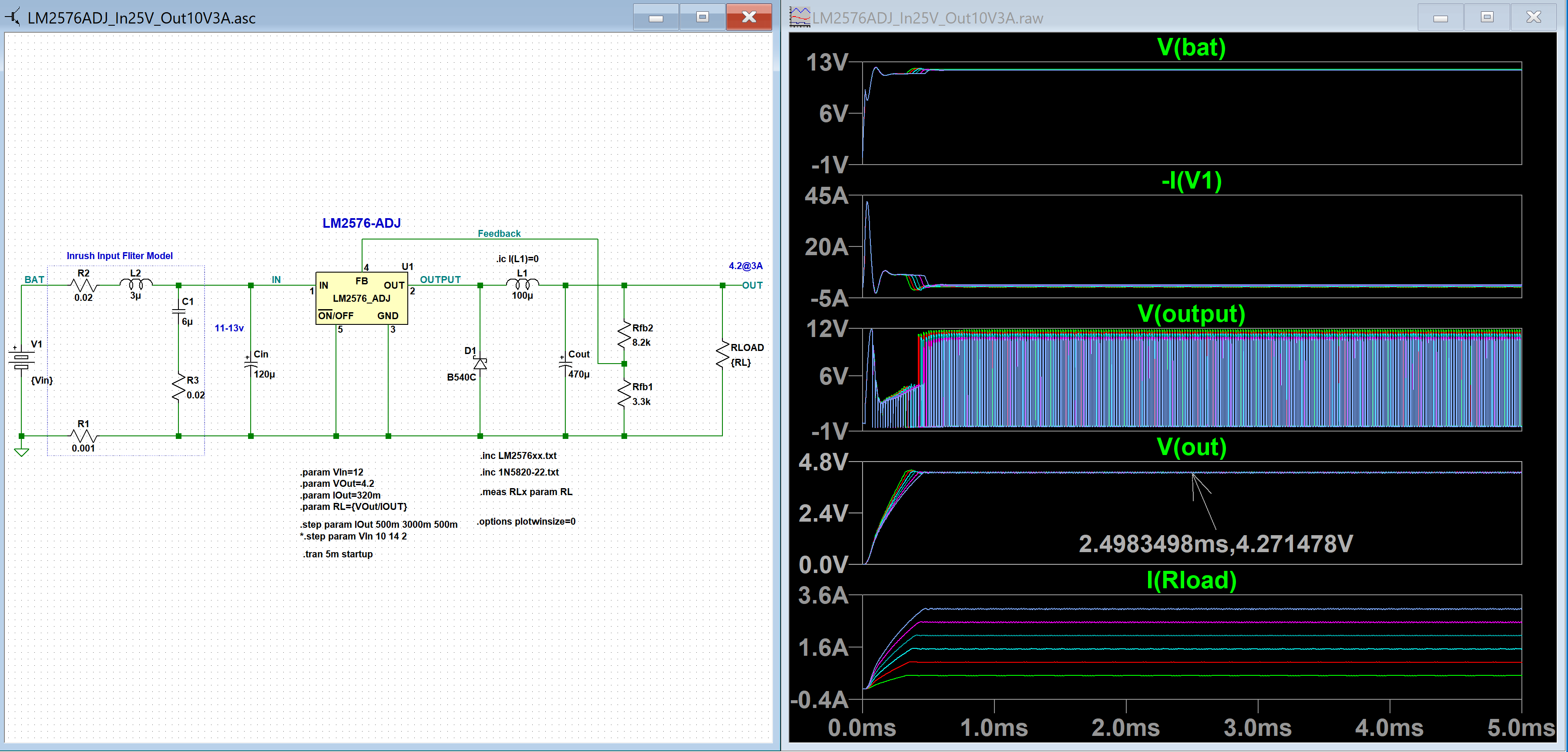Click the .meas RLx param RL directive
The height and width of the screenshot is (752, 1568).
point(526,492)
